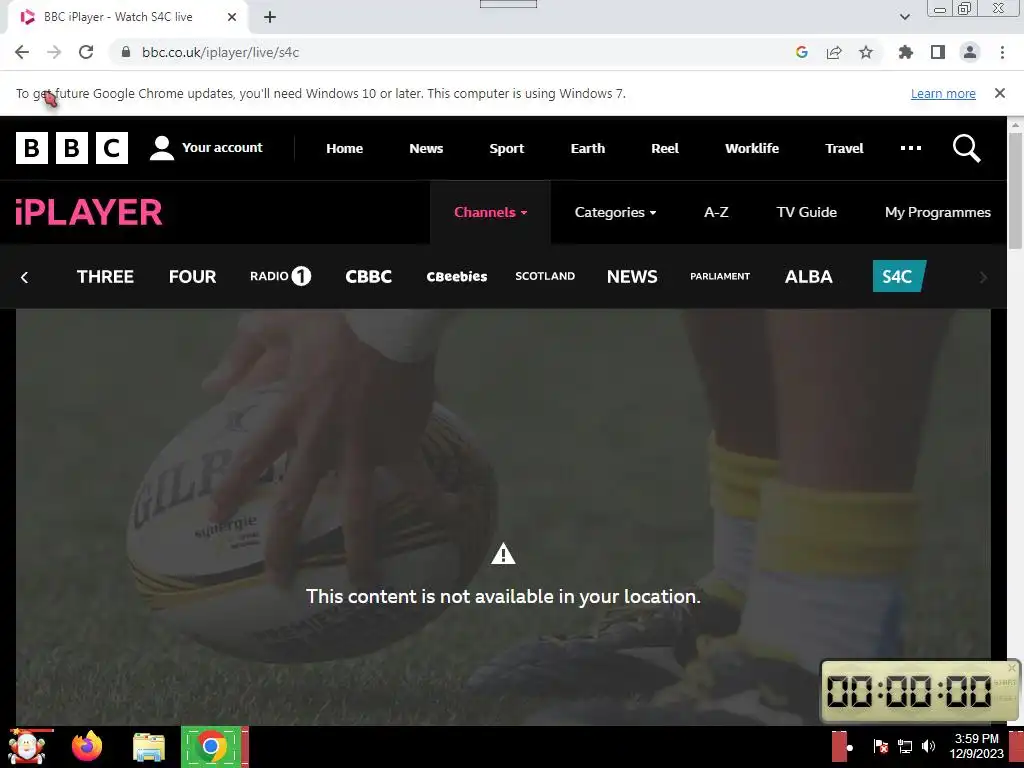This screenshot has width=1024, height=768.
Task: Open Windows Explorer folder in taskbar
Action: [149, 746]
